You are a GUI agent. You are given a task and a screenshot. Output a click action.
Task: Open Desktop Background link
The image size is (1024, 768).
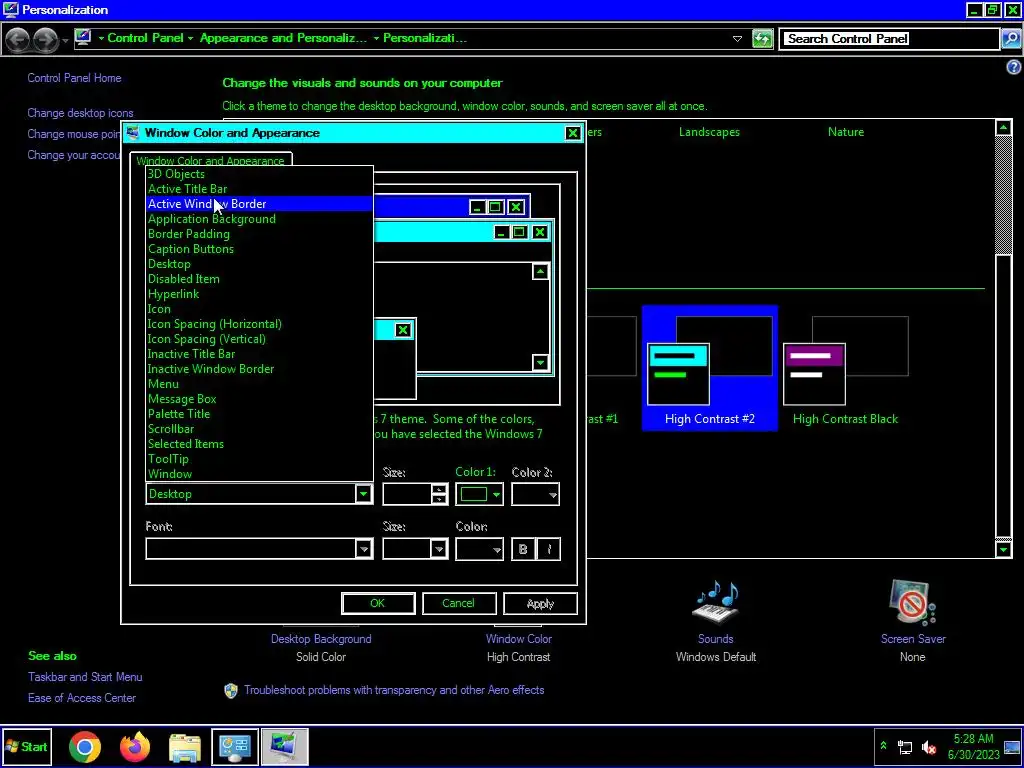pos(321,639)
